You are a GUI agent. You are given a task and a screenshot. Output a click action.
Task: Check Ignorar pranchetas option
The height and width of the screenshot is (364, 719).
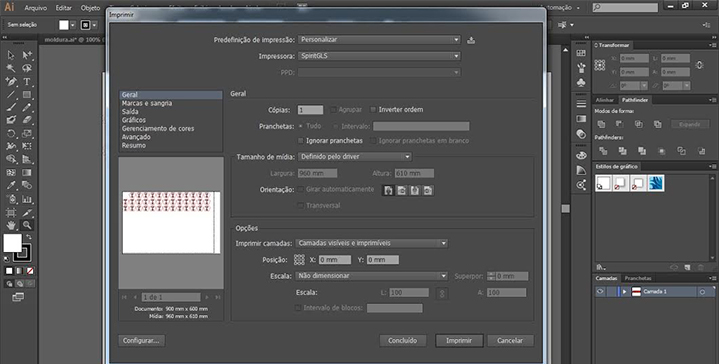point(301,141)
